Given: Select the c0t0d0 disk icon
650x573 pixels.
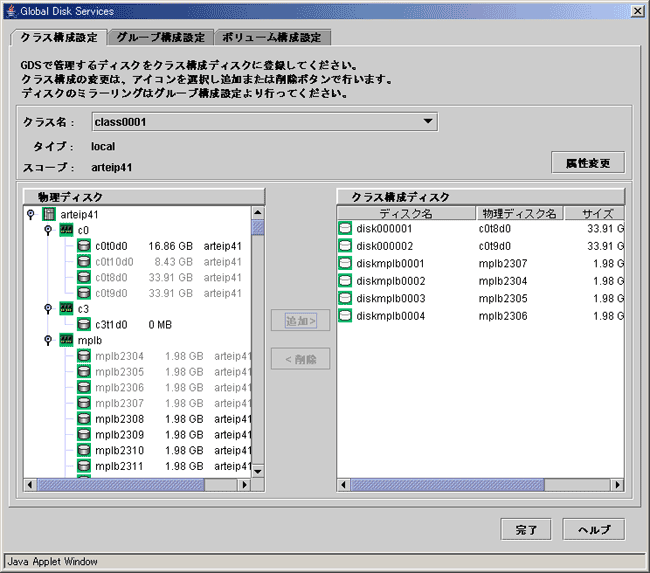Looking at the screenshot, I should point(84,246).
